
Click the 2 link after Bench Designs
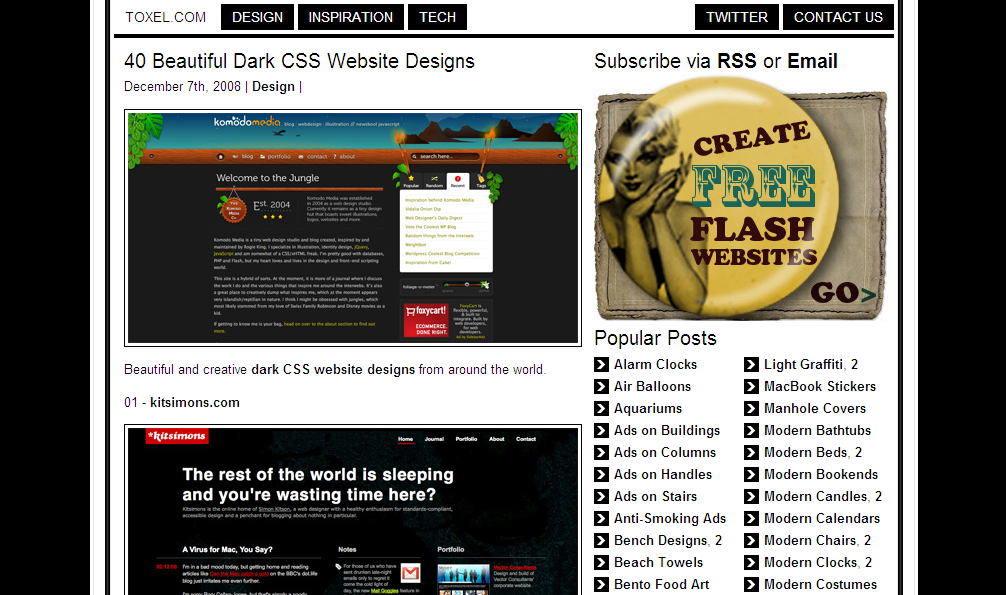click(x=719, y=540)
